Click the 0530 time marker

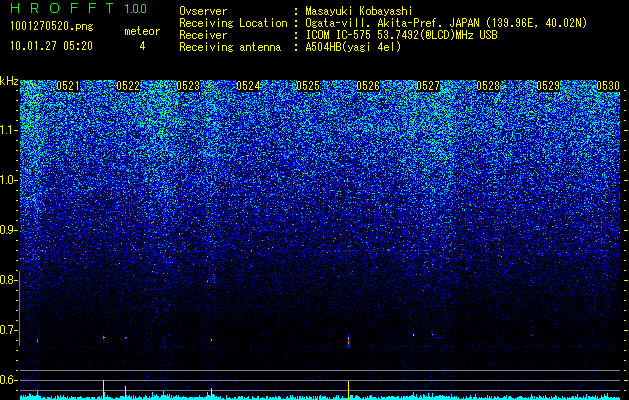pyautogui.click(x=608, y=86)
